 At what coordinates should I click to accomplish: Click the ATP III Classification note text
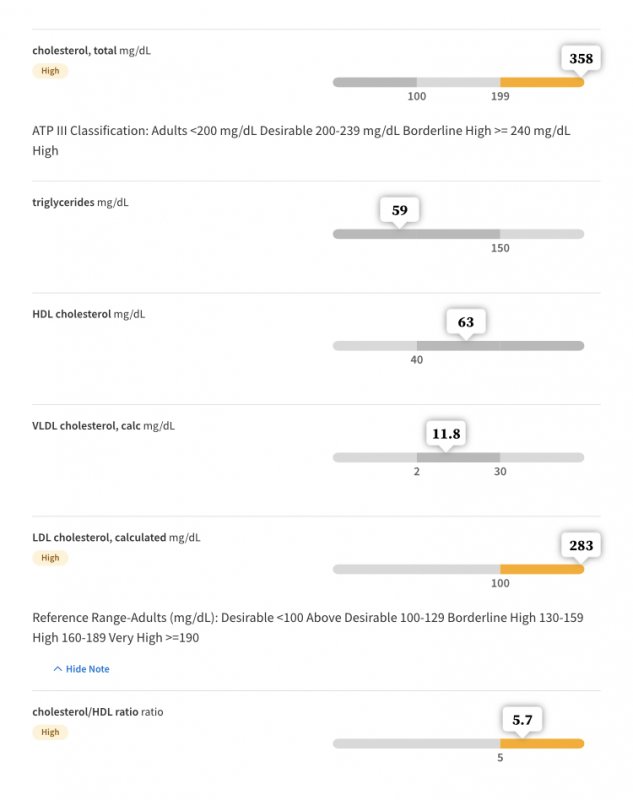click(301, 140)
